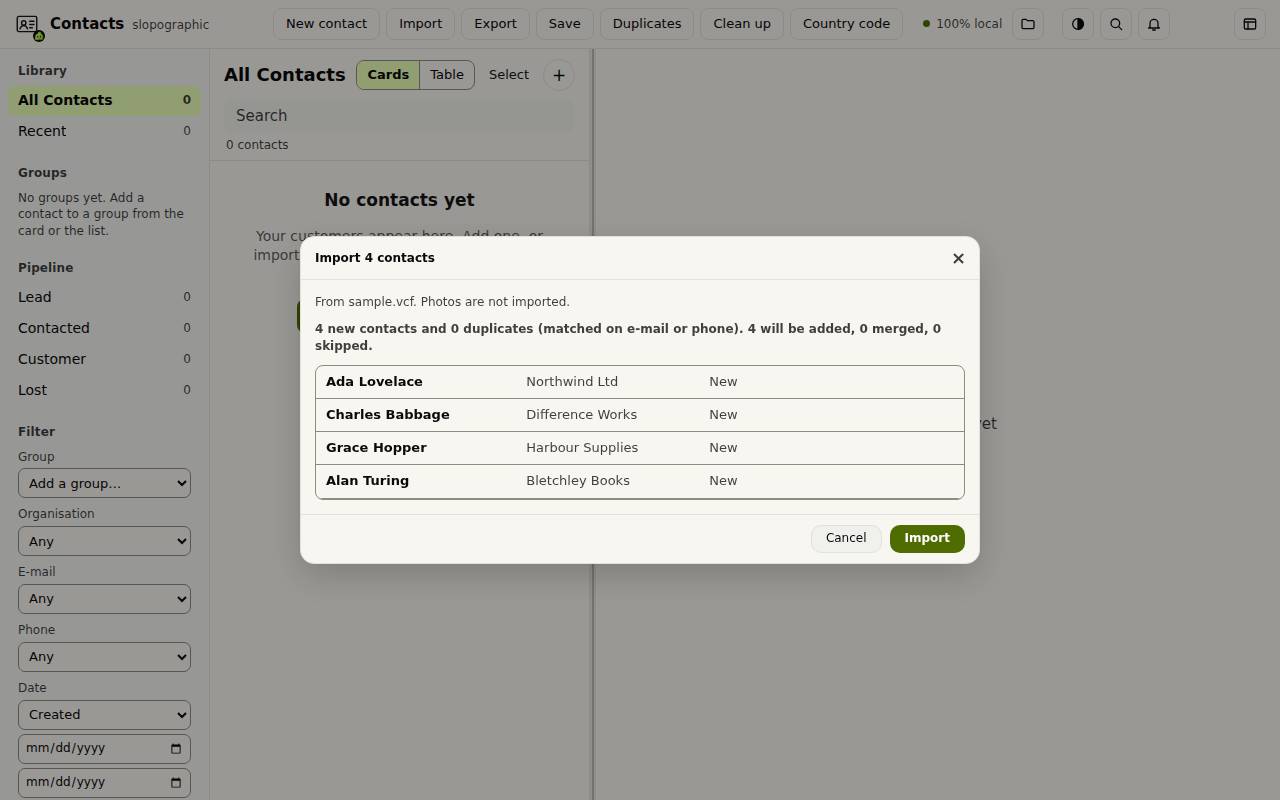Show the Lead pipeline stage
The image size is (1280, 800).
point(104,297)
